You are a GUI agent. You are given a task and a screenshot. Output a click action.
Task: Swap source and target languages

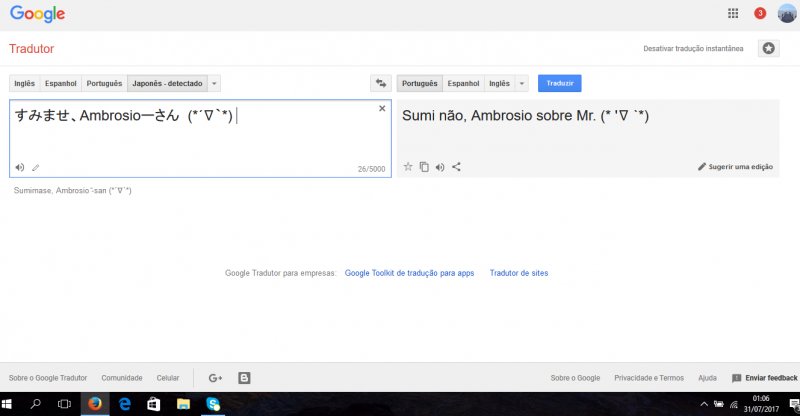pos(381,83)
